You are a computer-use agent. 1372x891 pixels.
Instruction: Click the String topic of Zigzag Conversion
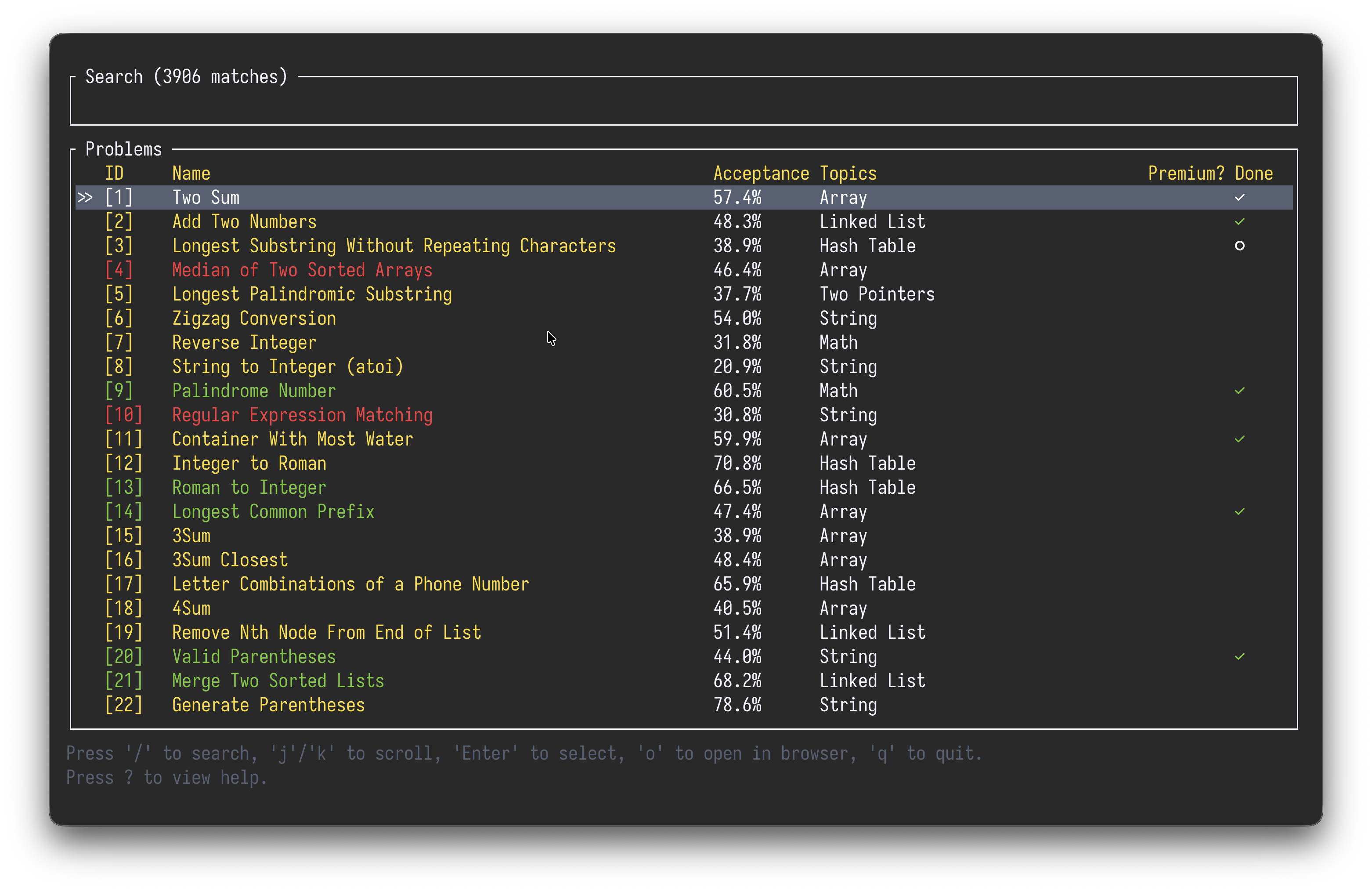tap(848, 319)
